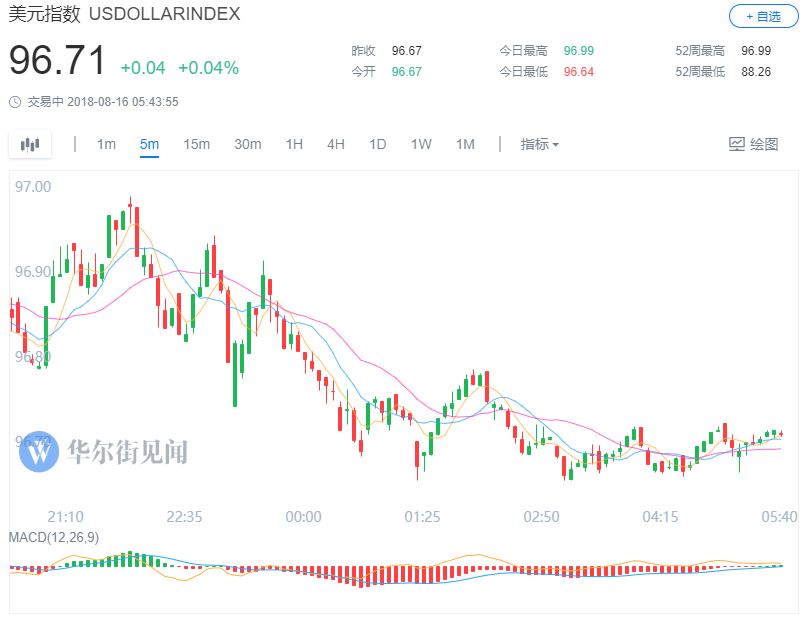
Task: Click the 美元指数 USDOLLARINDEX title
Action: (124, 16)
